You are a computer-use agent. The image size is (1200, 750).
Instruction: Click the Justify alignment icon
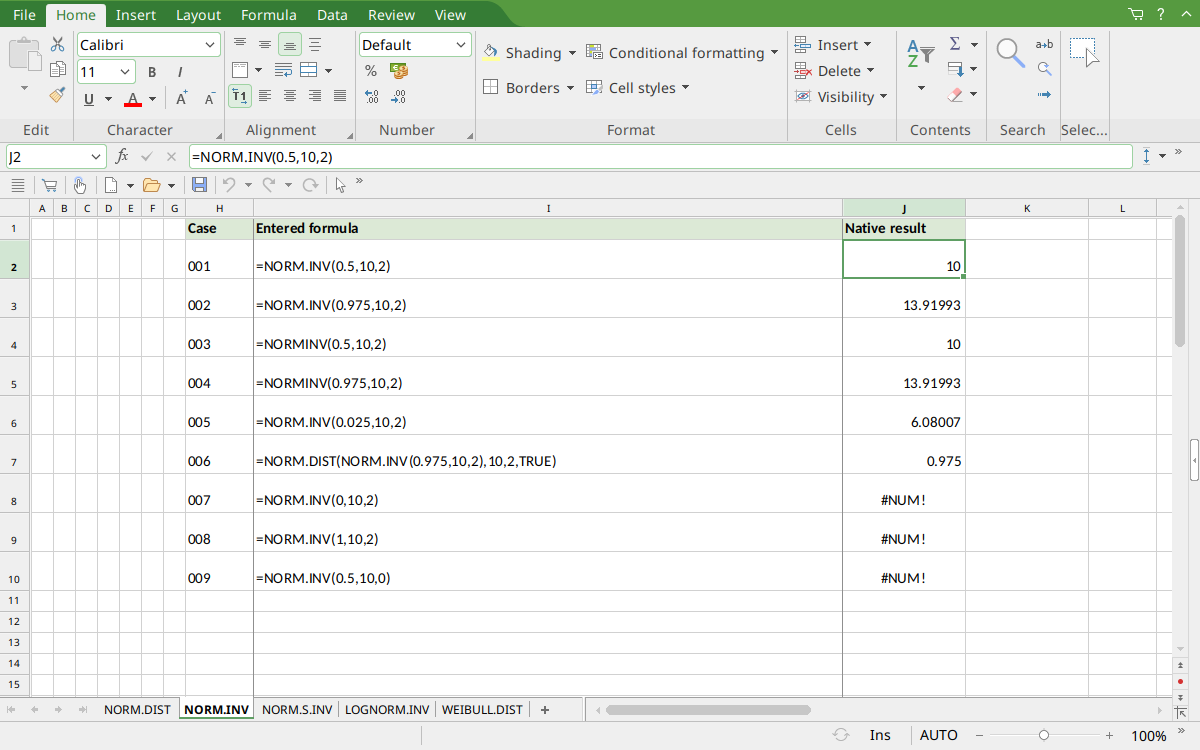[340, 96]
